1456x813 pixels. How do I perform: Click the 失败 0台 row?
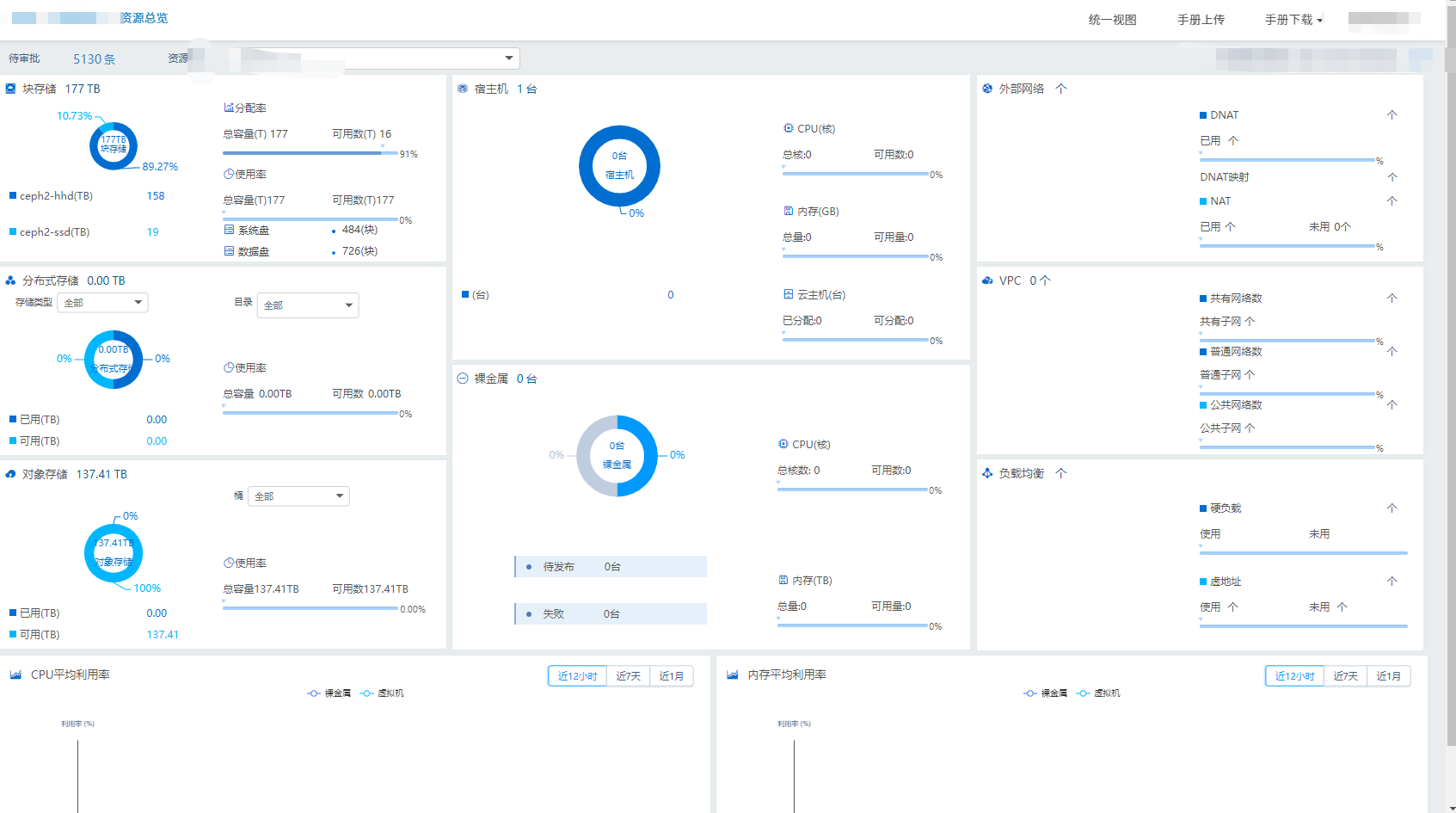pos(611,614)
